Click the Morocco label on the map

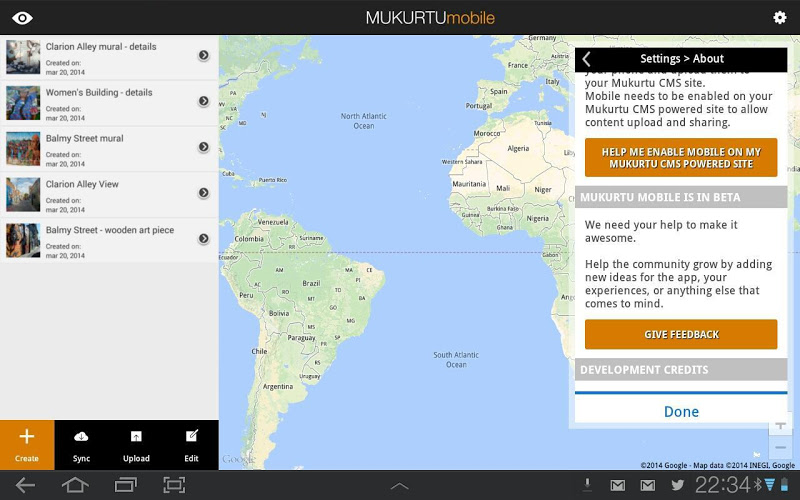pyautogui.click(x=487, y=134)
